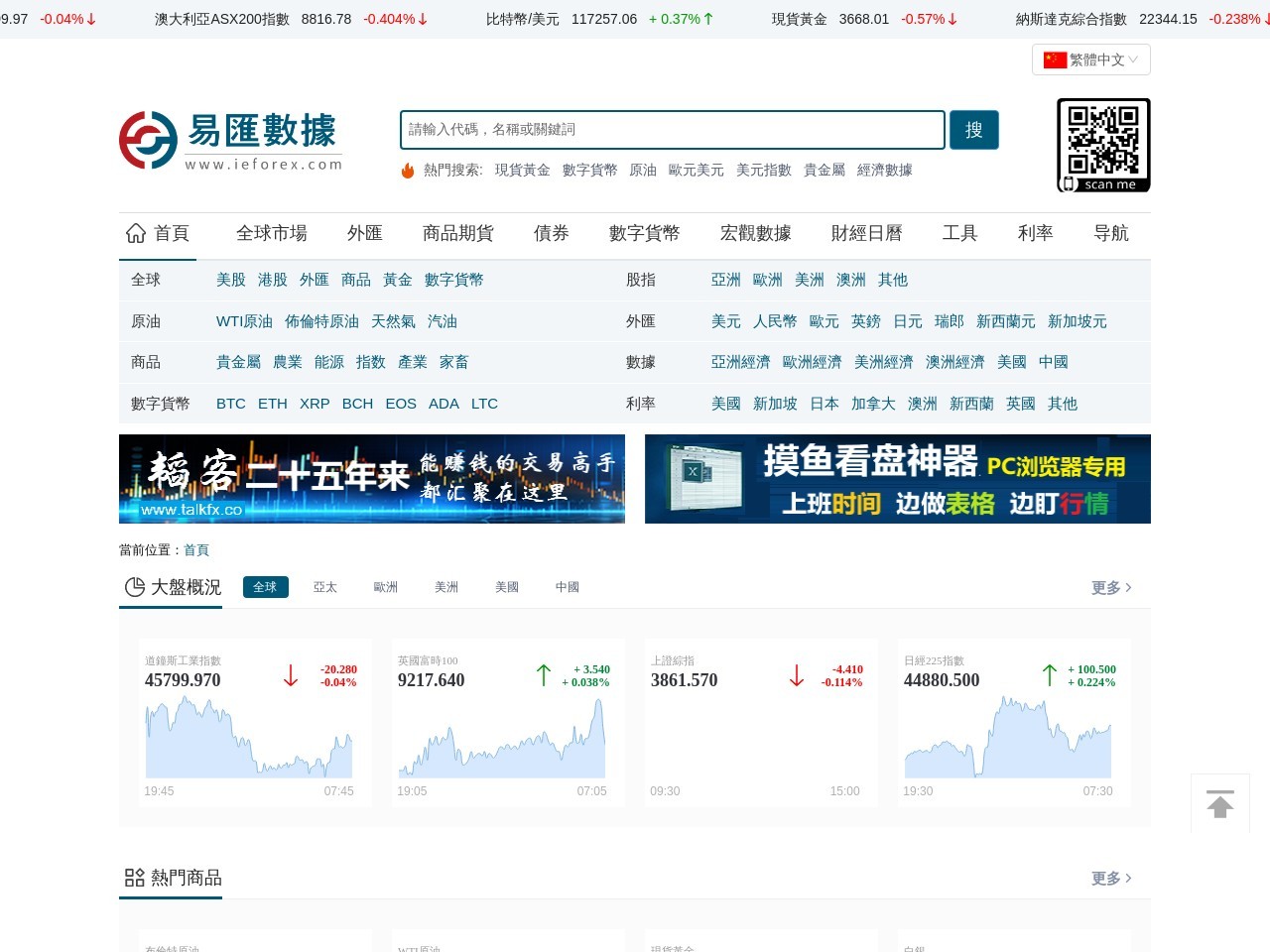
Task: Expand 更多 for 熱門商品 section
Action: [1111, 879]
